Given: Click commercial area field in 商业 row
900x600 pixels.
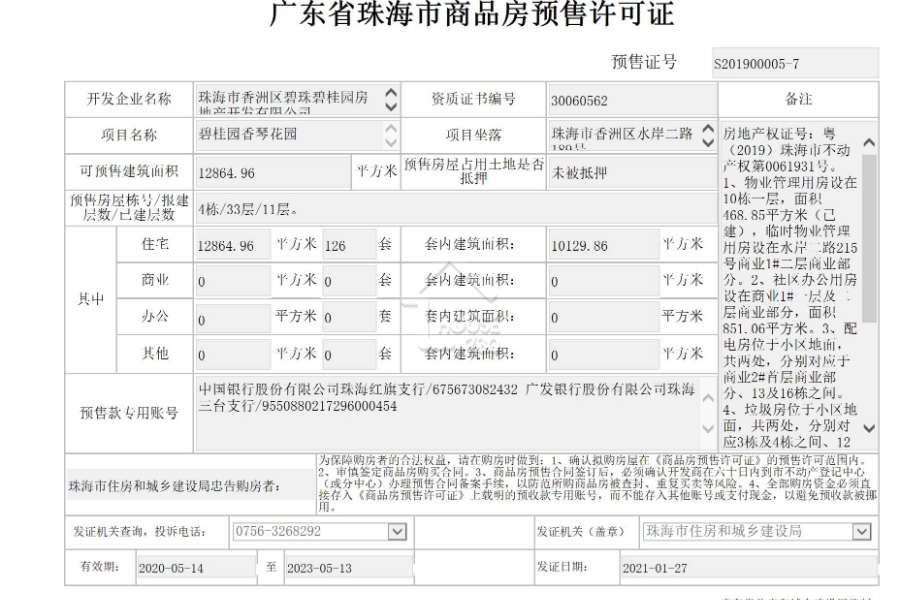Looking at the screenshot, I should pyautogui.click(x=233, y=281).
